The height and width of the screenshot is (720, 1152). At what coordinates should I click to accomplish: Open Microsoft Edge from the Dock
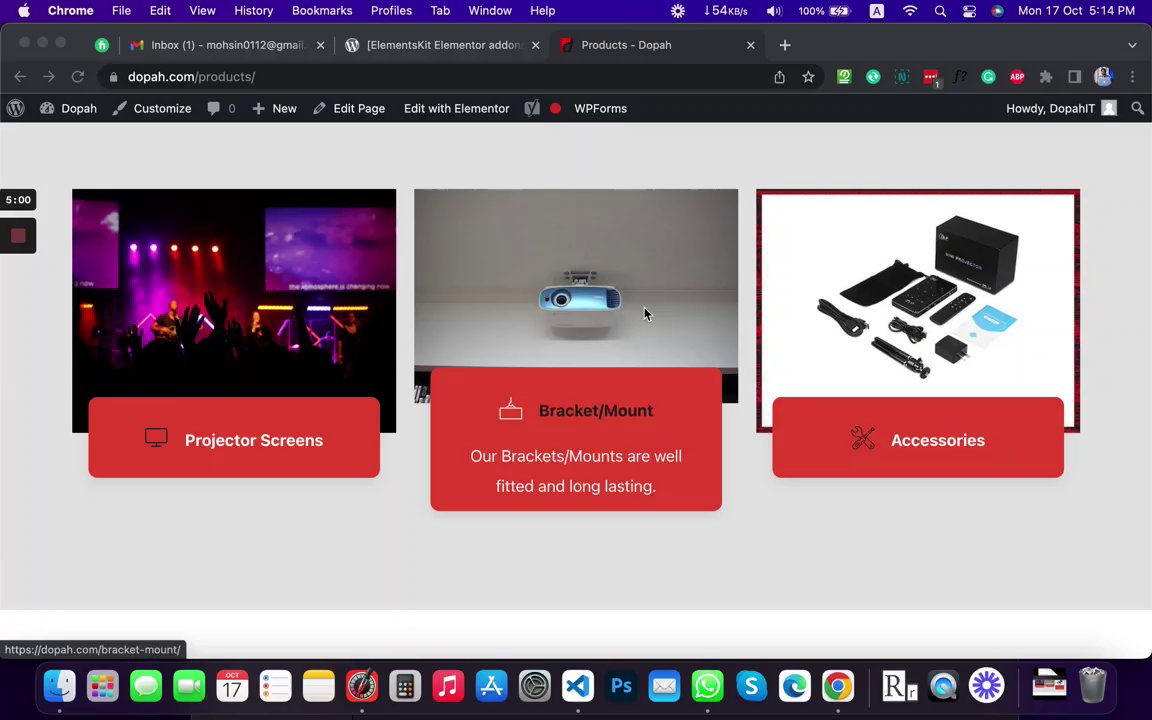[794, 686]
